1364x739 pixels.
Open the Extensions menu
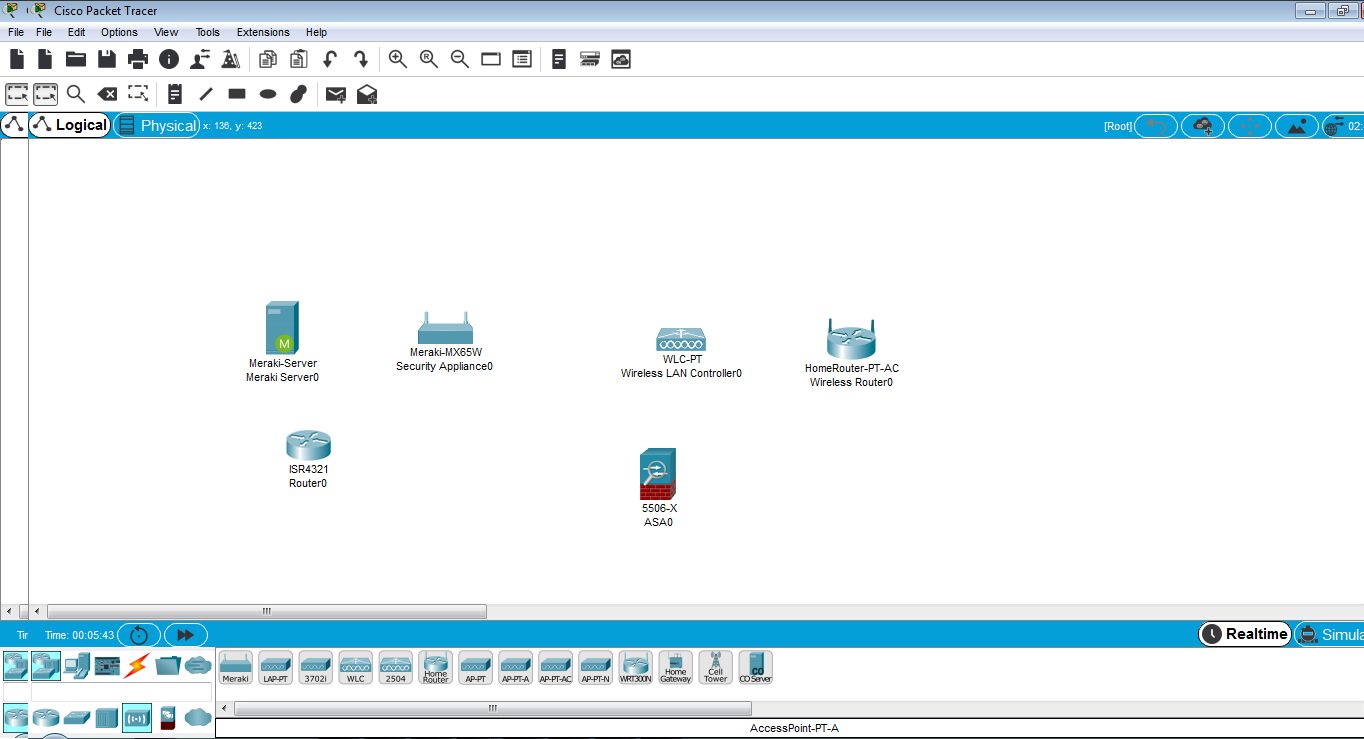coord(262,32)
